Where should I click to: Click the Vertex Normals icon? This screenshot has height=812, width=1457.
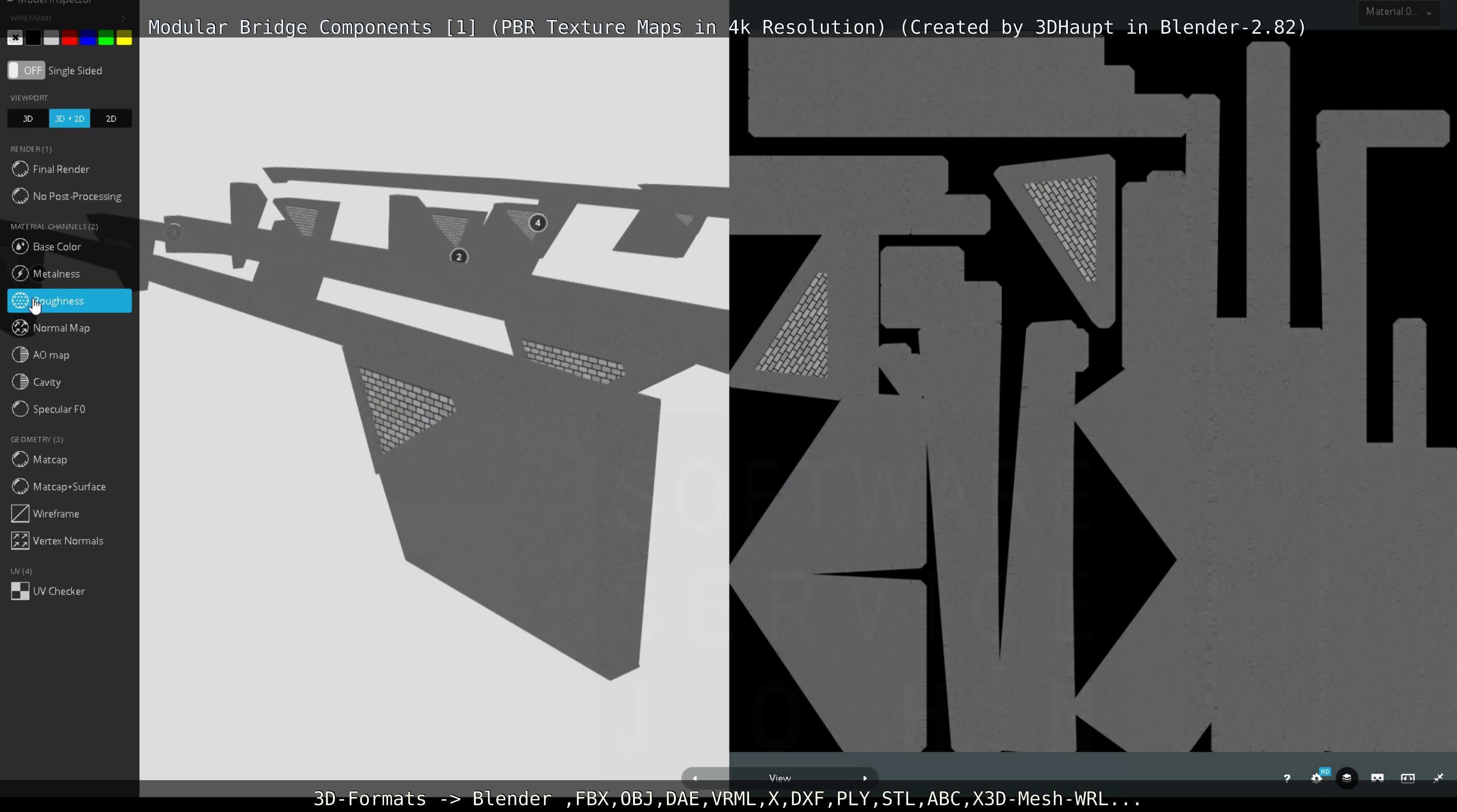pos(20,541)
